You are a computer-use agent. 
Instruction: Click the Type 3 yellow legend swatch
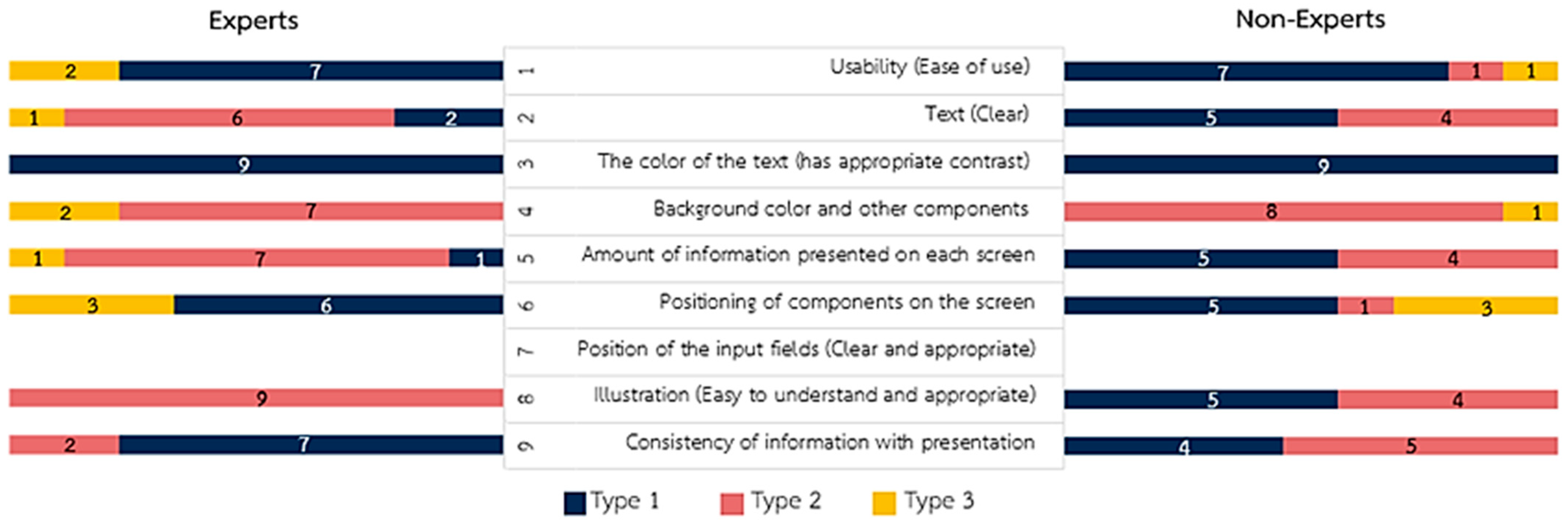point(883,504)
